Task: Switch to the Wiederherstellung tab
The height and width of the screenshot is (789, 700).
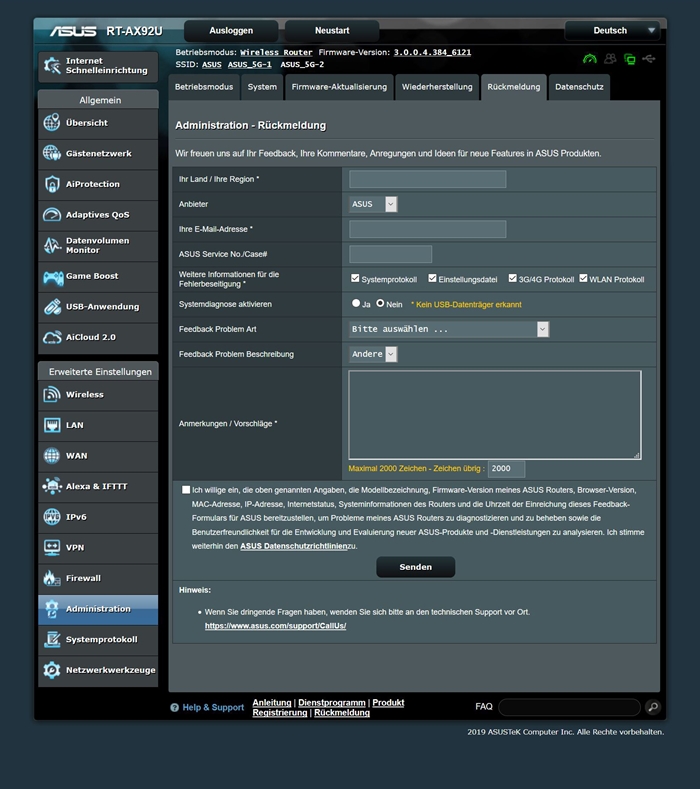Action: pos(437,87)
